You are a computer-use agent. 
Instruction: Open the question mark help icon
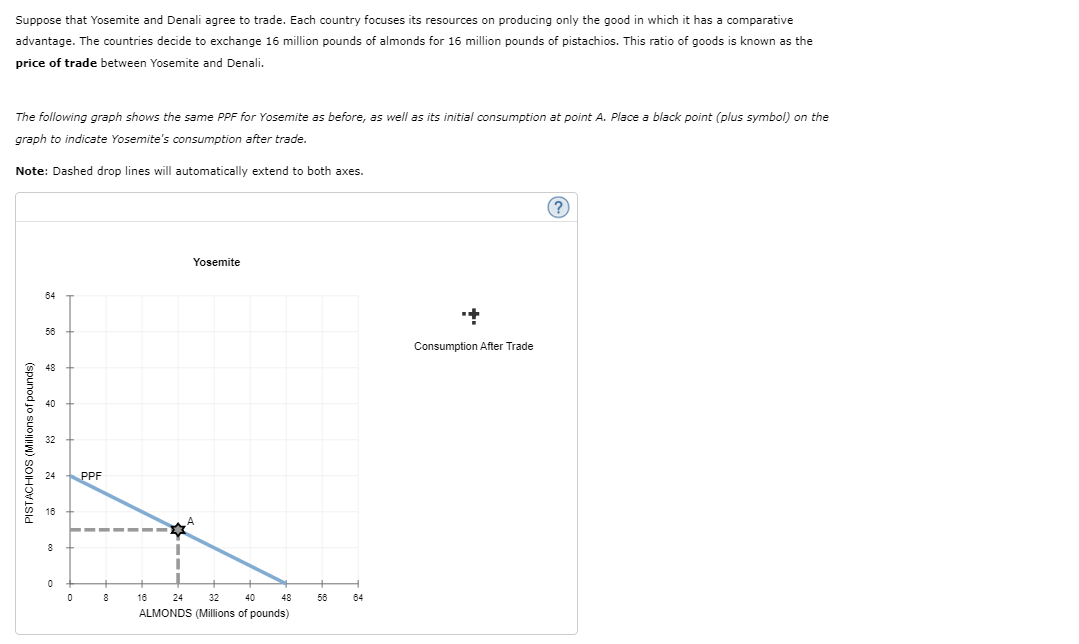(x=559, y=207)
